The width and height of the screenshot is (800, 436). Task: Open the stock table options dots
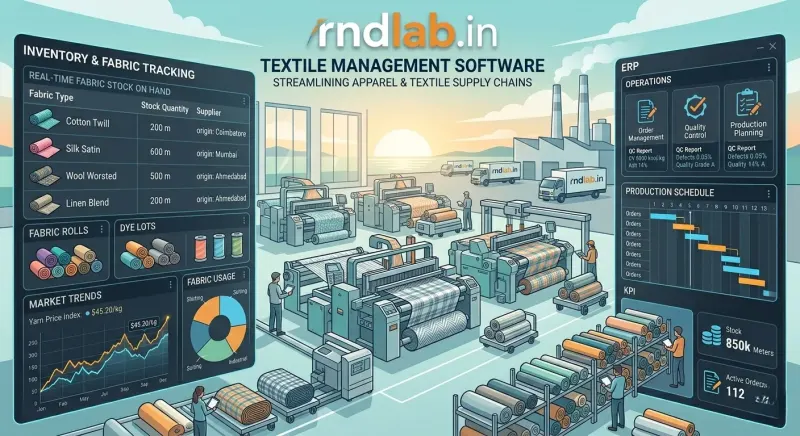(x=244, y=101)
